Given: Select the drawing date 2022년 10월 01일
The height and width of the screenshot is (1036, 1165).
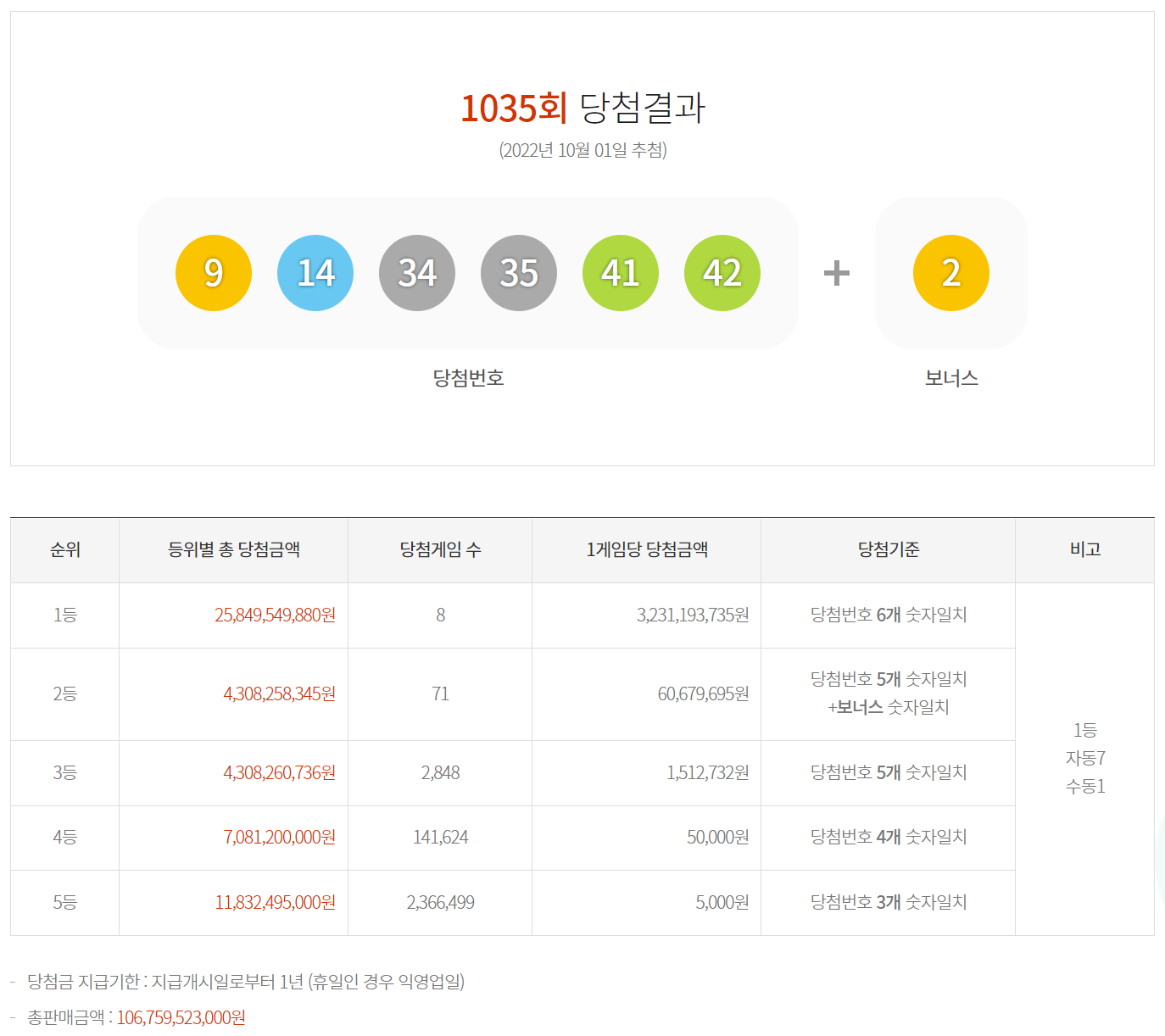Looking at the screenshot, I should click(582, 151).
